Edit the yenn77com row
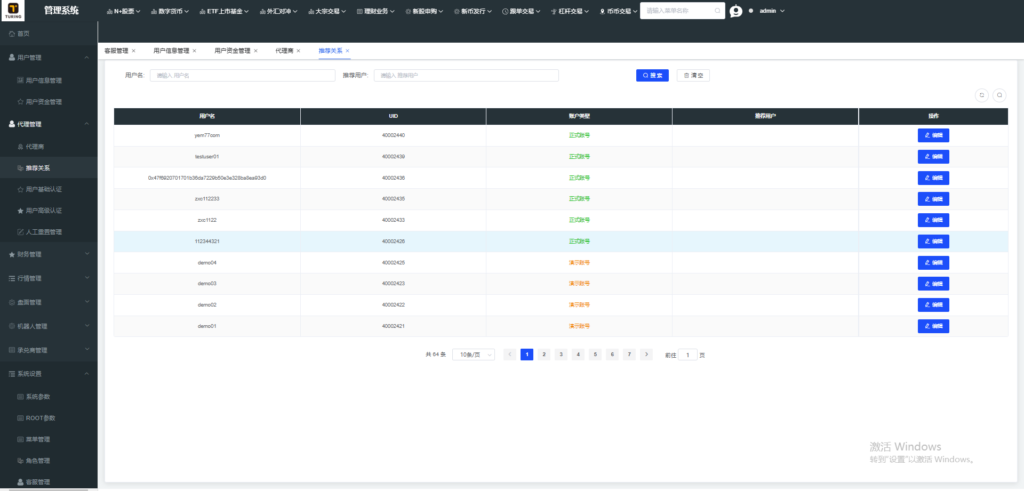 click(x=933, y=135)
